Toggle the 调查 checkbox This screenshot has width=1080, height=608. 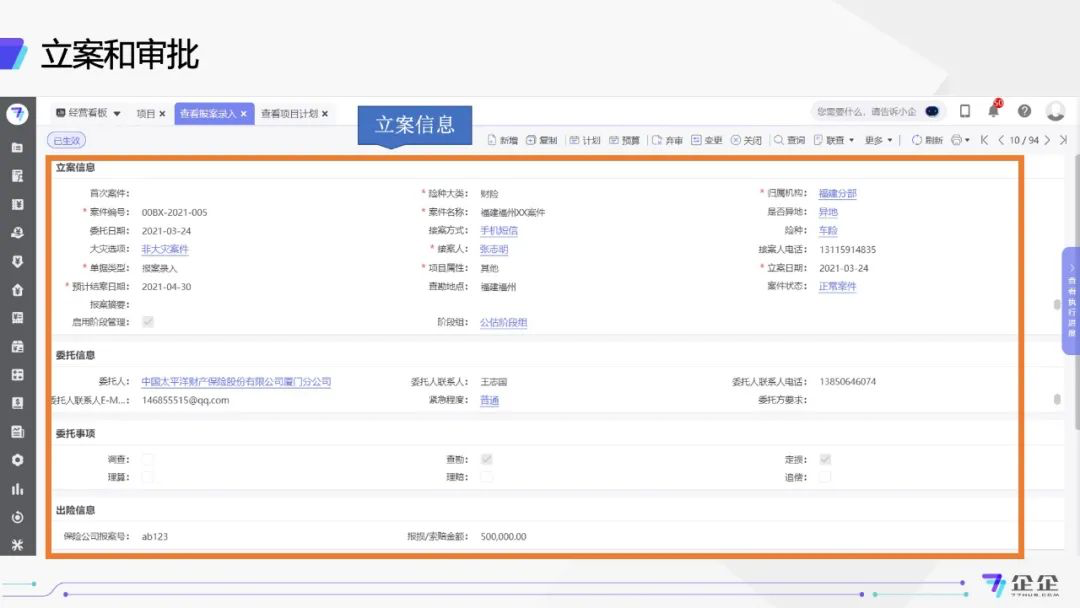[148, 460]
